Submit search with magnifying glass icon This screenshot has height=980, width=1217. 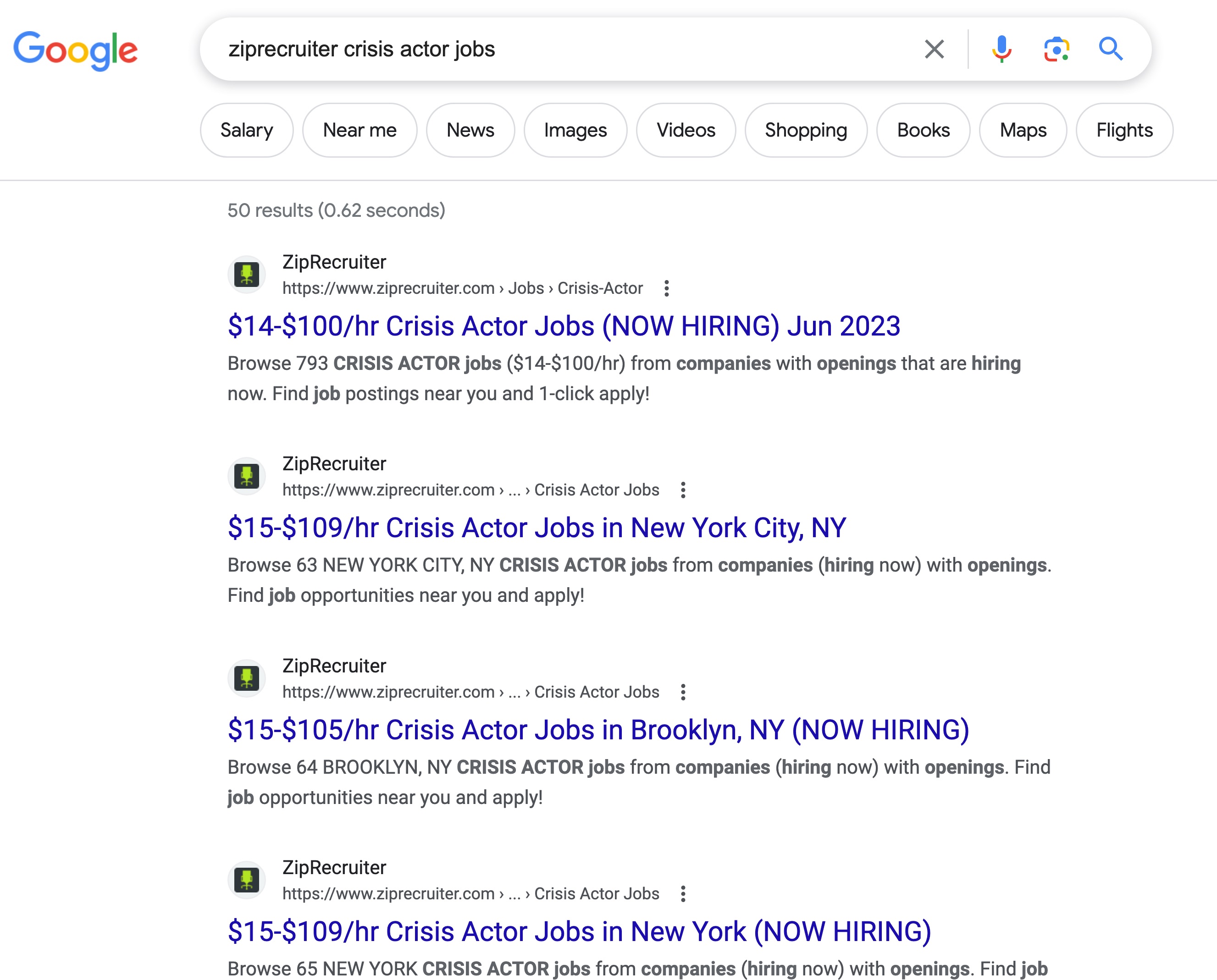1110,49
